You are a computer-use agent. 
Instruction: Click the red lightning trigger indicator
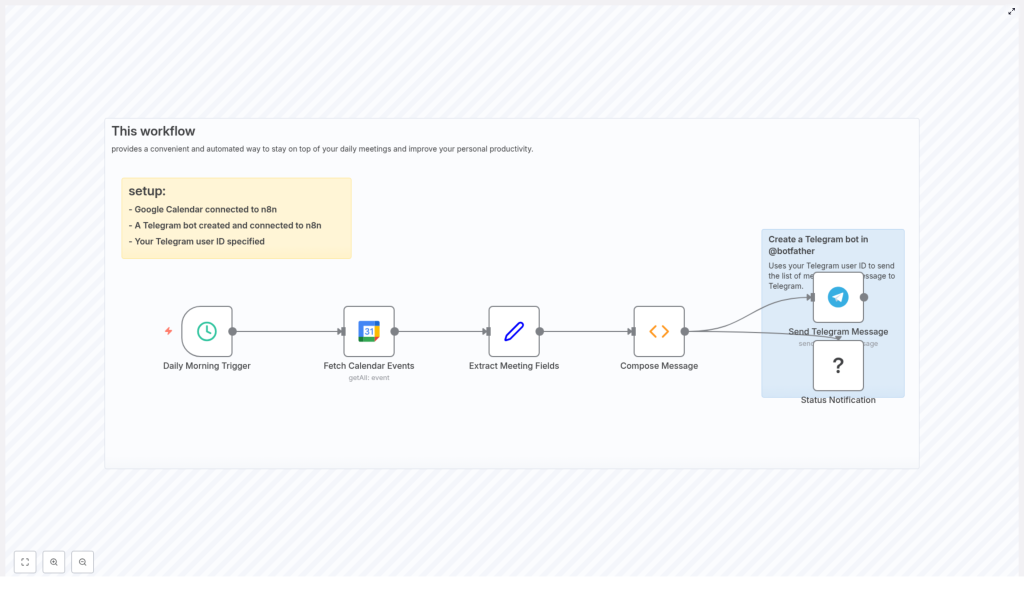(x=168, y=331)
